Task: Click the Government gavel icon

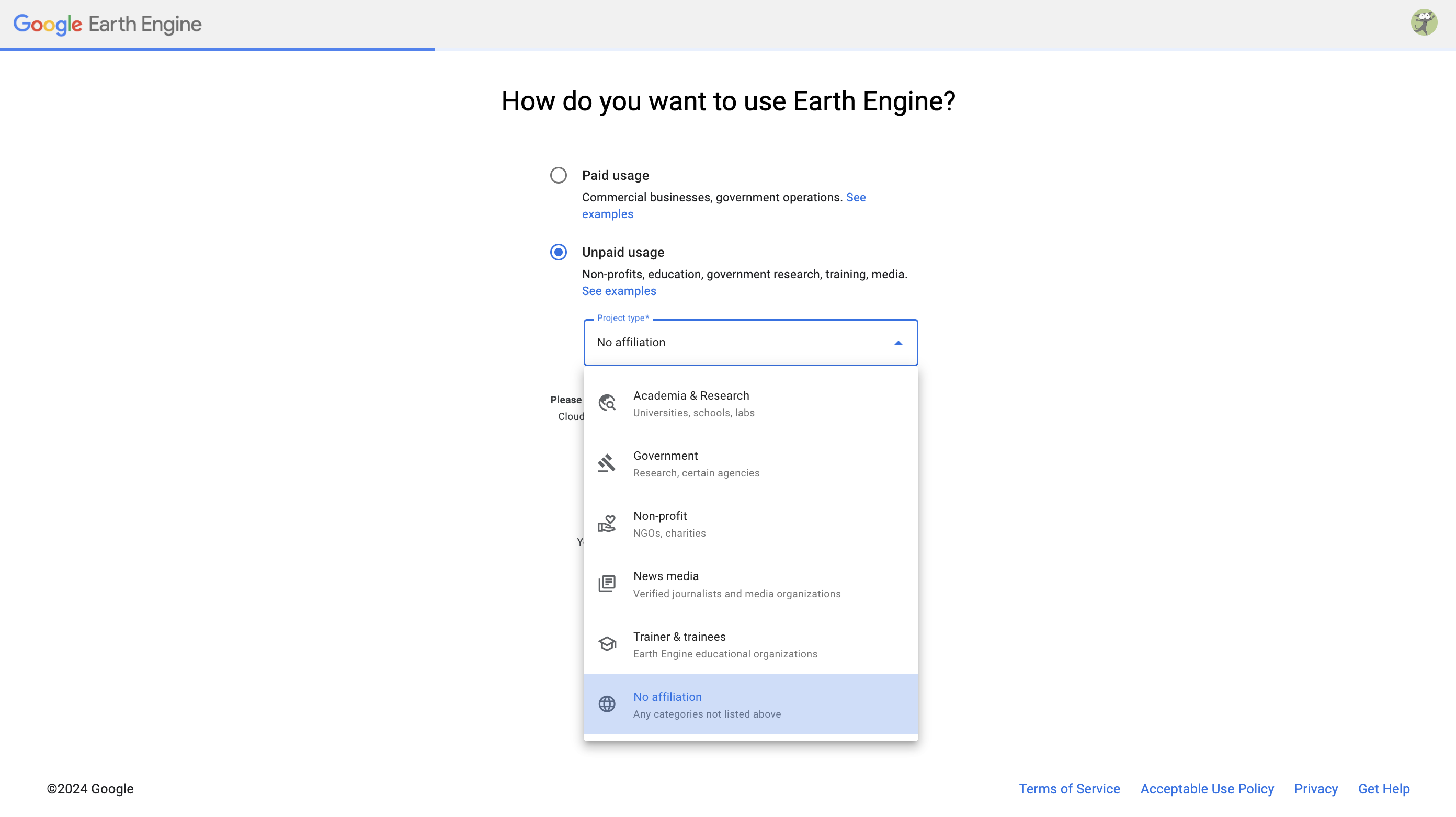Action: [607, 463]
